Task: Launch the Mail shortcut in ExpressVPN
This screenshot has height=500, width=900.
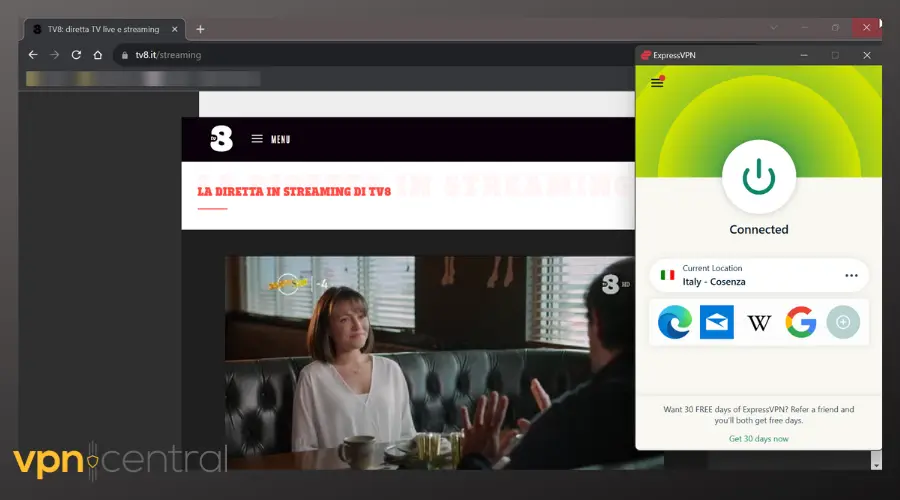Action: [x=716, y=322]
